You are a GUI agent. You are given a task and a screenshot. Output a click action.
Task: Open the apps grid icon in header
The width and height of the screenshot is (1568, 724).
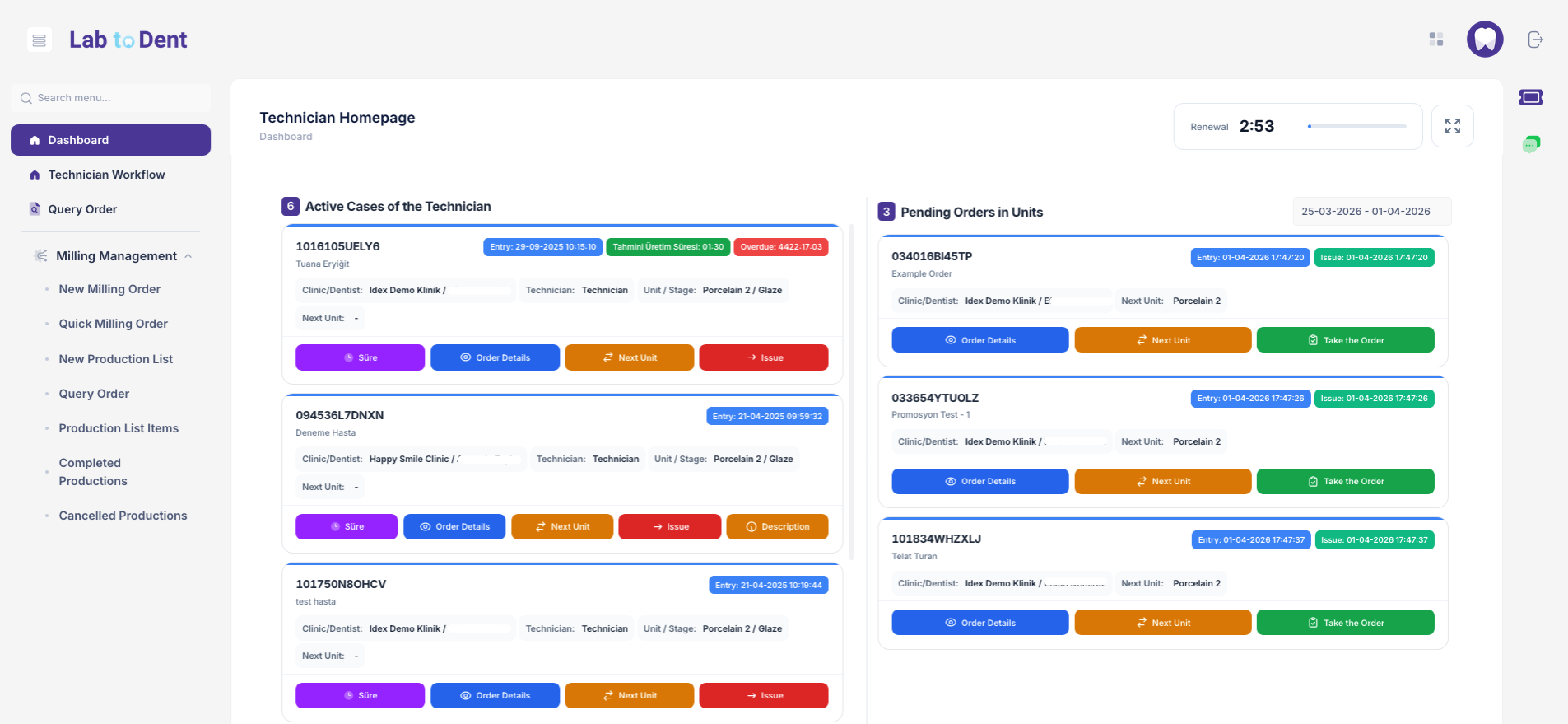pos(1436,40)
